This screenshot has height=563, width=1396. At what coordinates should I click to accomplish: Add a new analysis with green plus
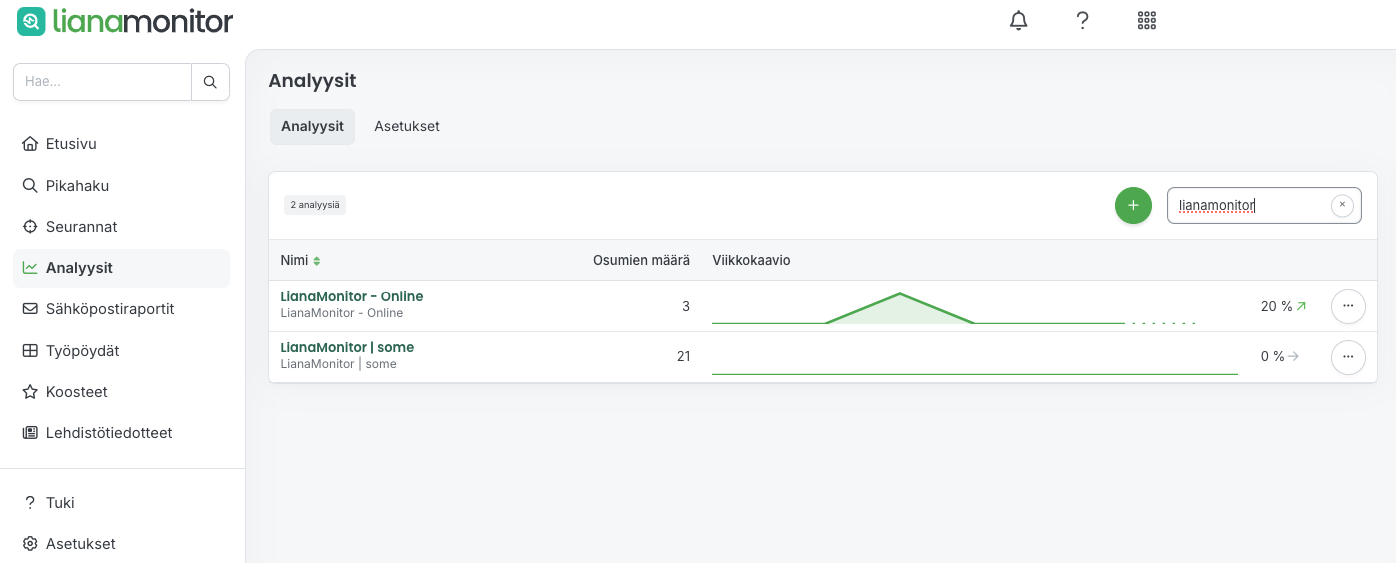pos(1133,206)
